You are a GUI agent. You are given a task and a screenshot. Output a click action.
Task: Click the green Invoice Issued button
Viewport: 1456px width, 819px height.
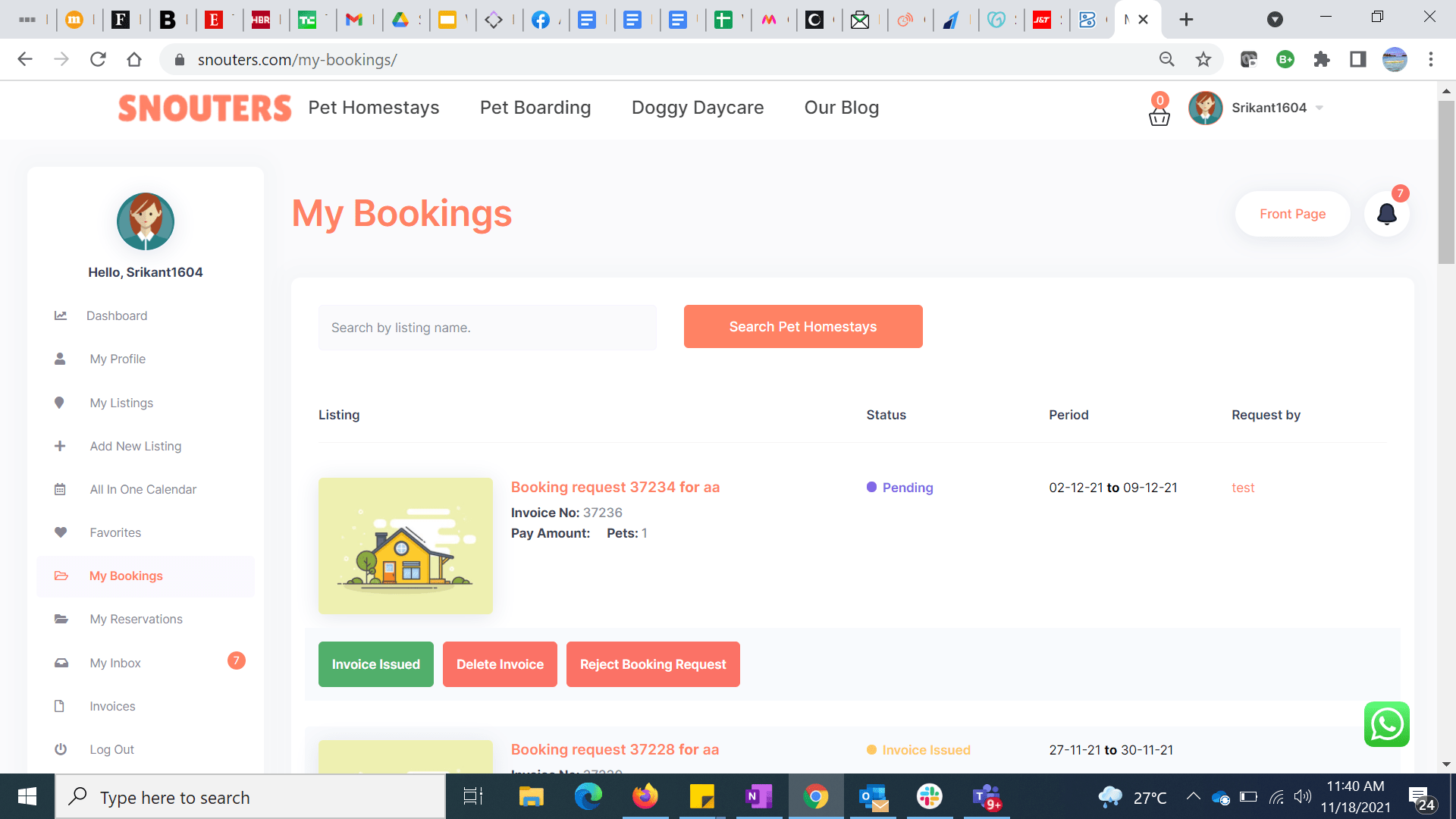(375, 664)
